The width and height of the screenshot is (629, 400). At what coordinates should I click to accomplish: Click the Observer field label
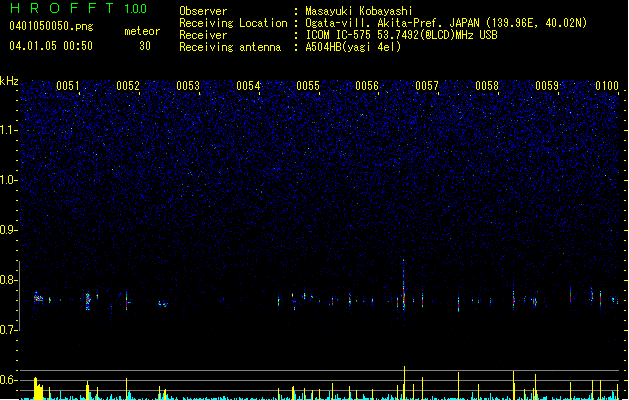(x=203, y=11)
